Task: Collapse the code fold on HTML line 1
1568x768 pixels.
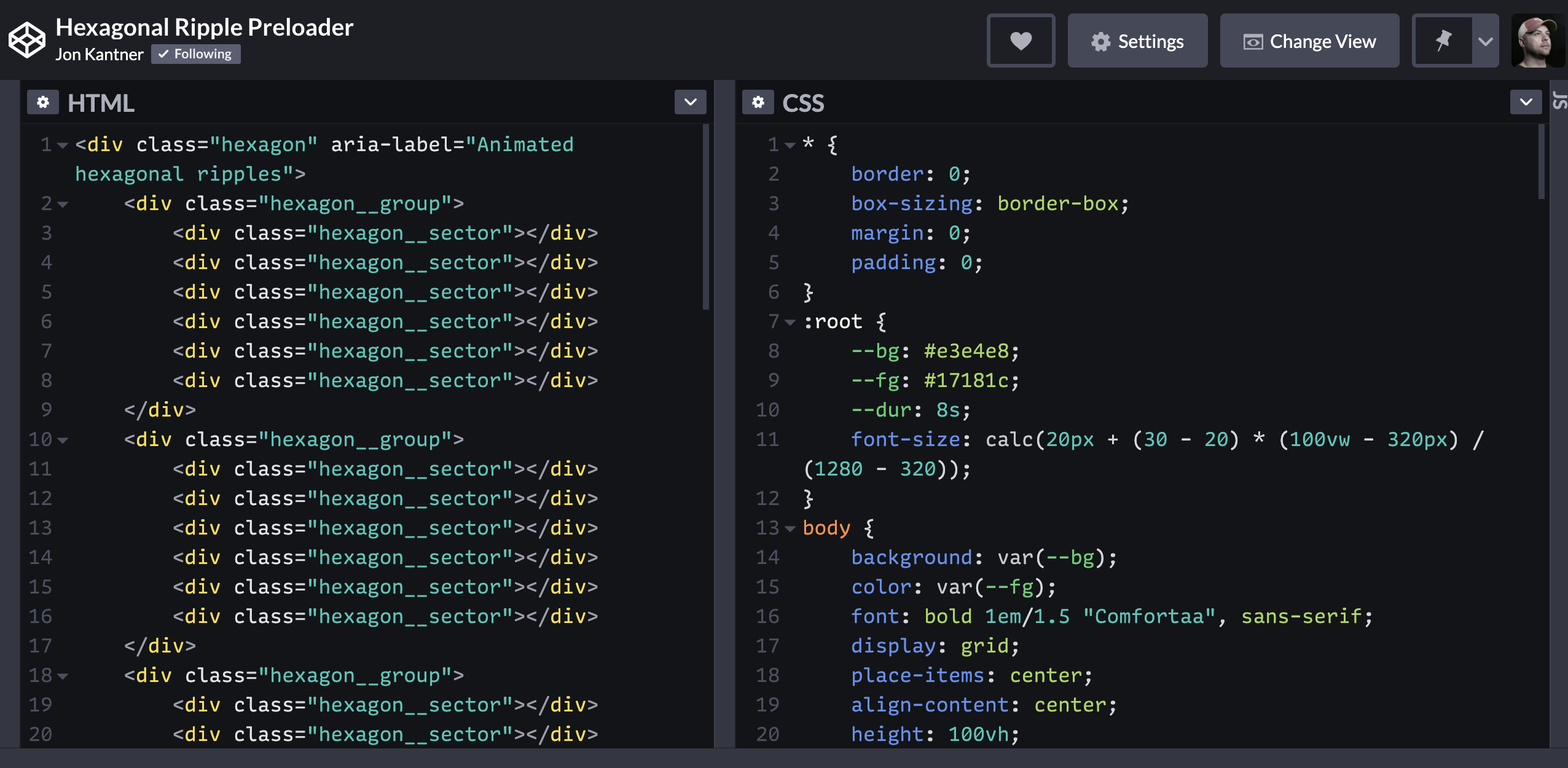Action: [63, 146]
